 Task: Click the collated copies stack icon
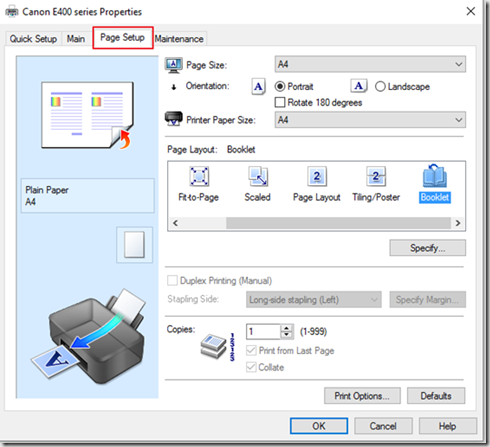[x=214, y=346]
